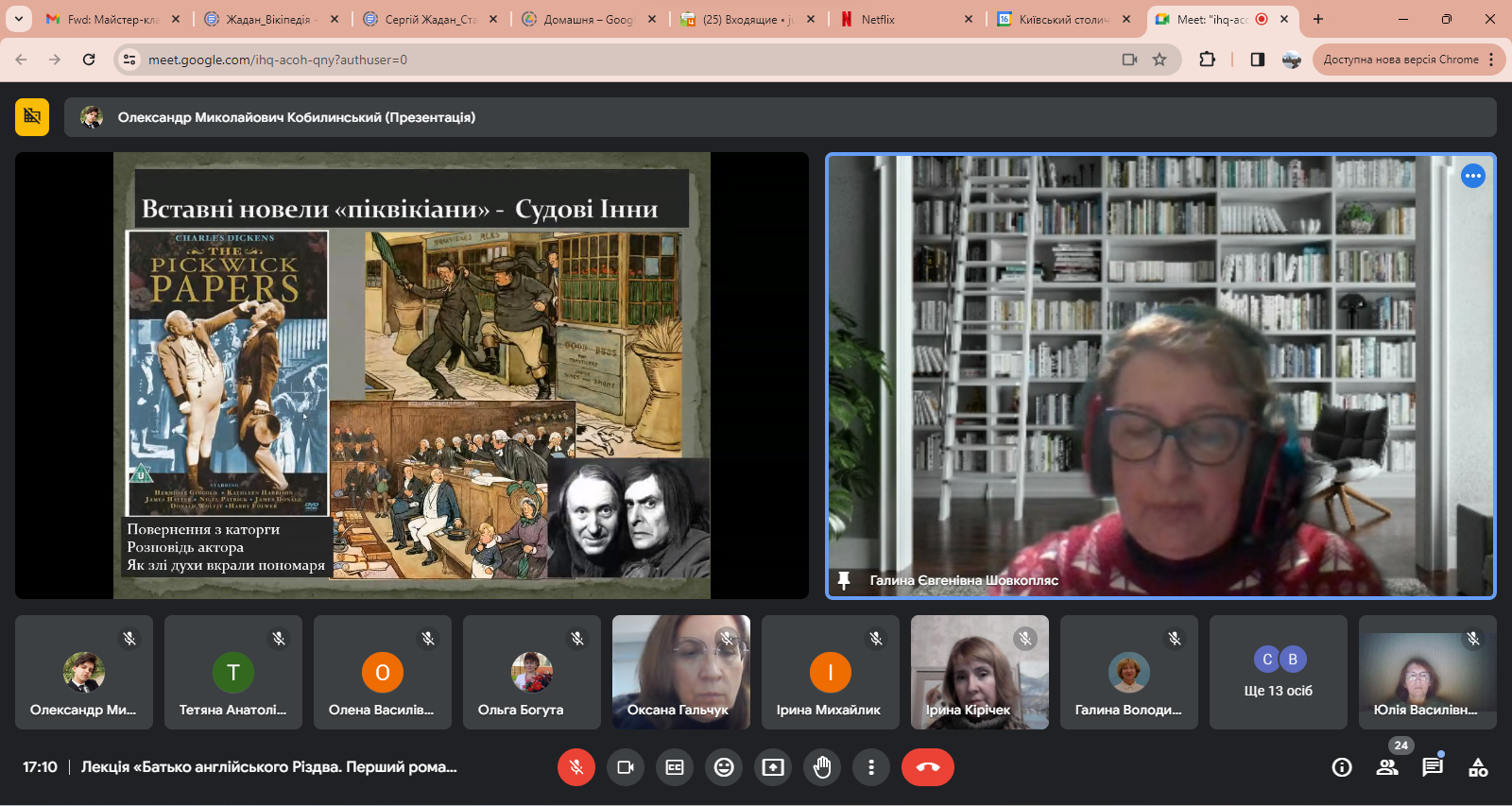Click the present screen icon
Image resolution: width=1512 pixels, height=806 pixels.
[773, 767]
